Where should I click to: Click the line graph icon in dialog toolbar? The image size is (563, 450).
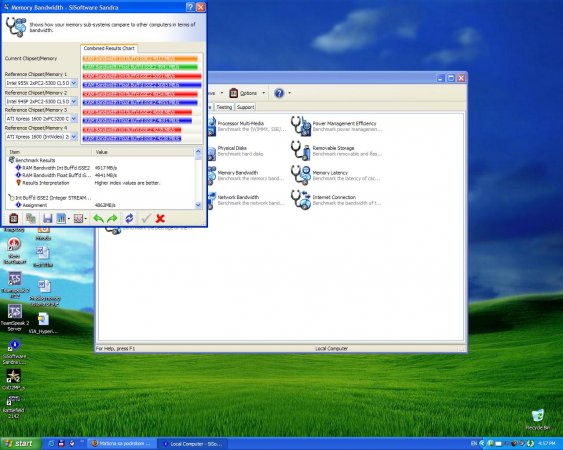click(78, 218)
